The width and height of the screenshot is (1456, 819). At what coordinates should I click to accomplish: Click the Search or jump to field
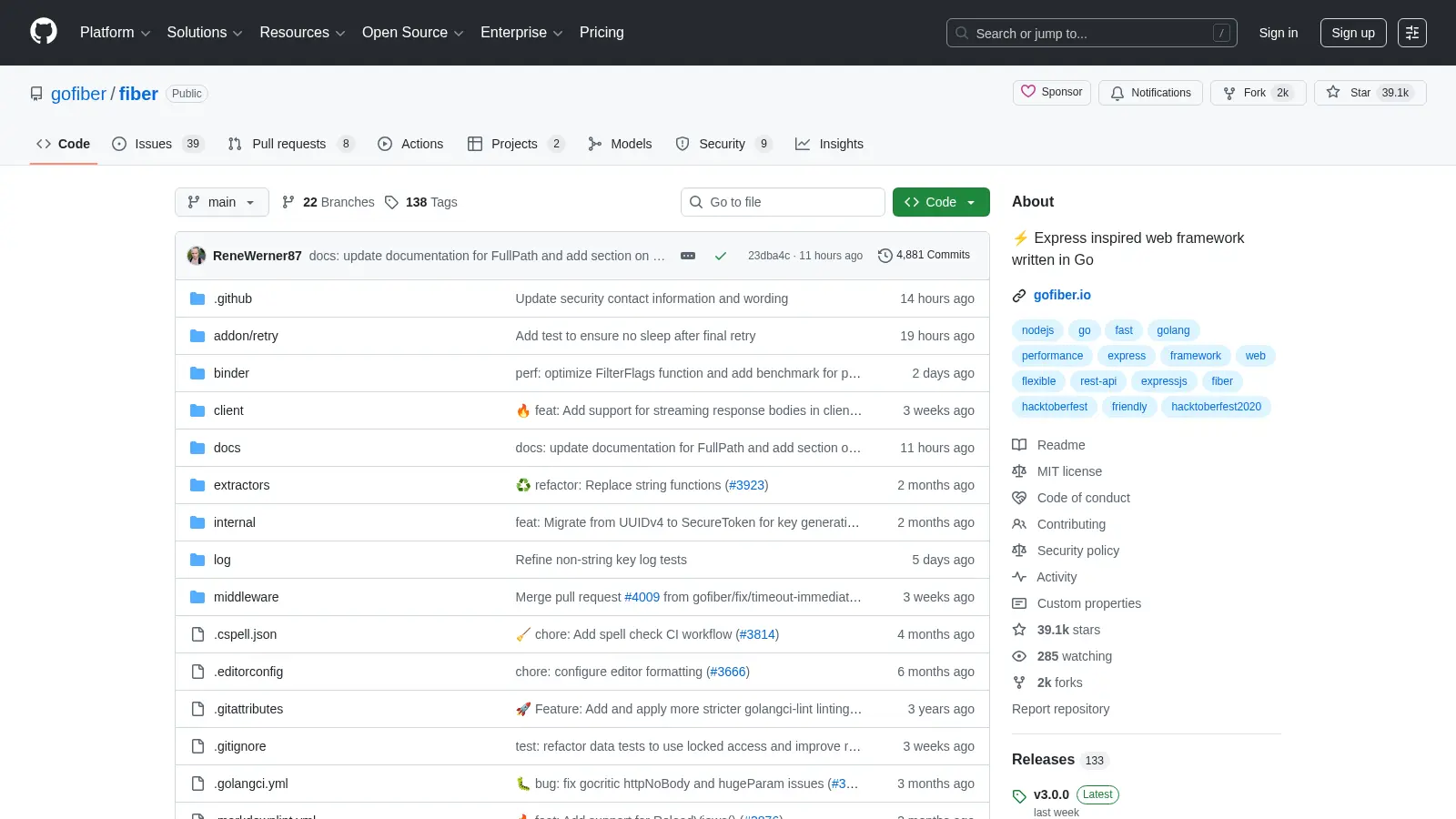point(1092,33)
